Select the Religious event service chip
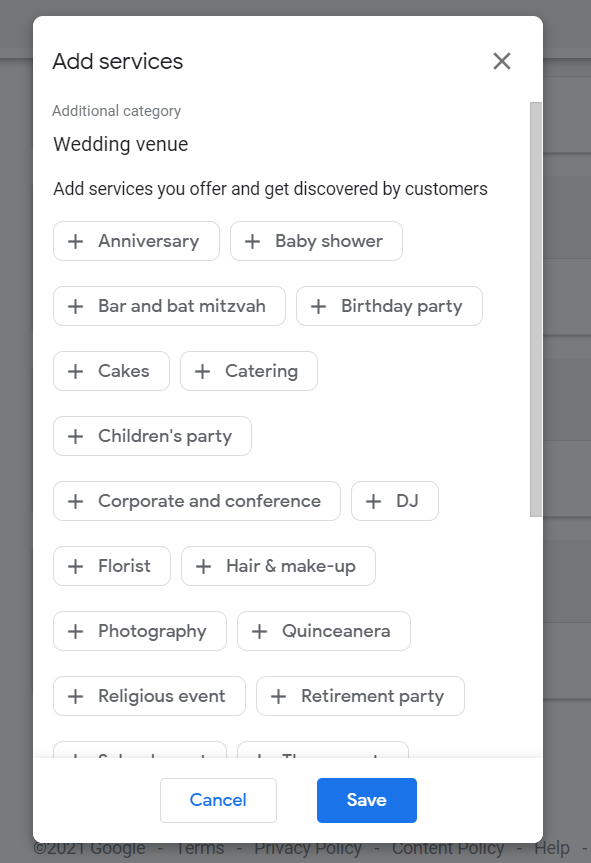591x863 pixels. (x=148, y=696)
